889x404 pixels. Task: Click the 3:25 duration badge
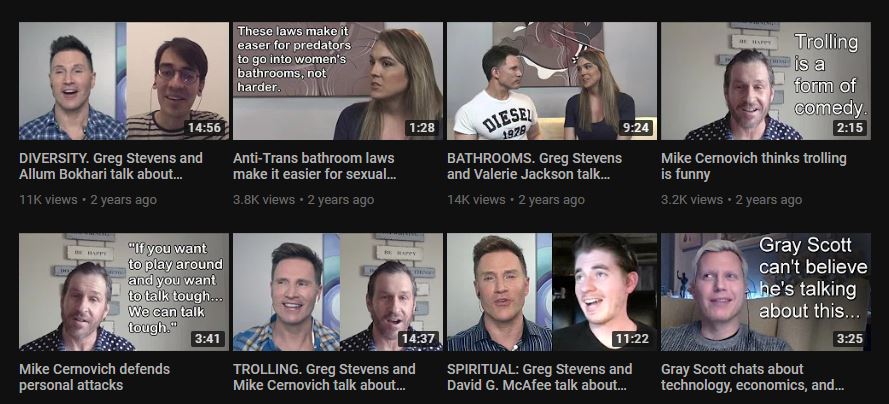point(850,339)
